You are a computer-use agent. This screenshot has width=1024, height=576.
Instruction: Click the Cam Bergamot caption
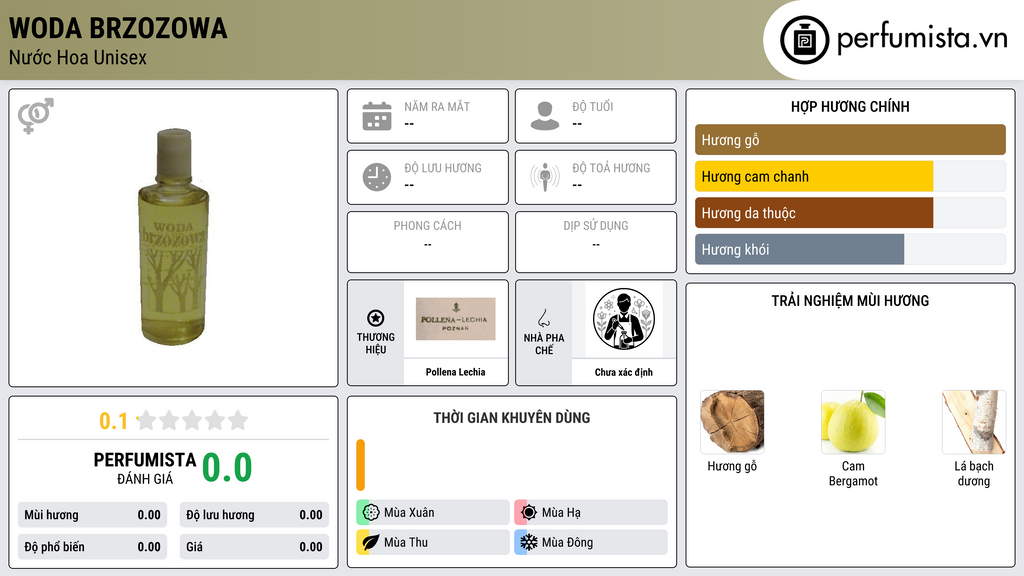tap(853, 473)
